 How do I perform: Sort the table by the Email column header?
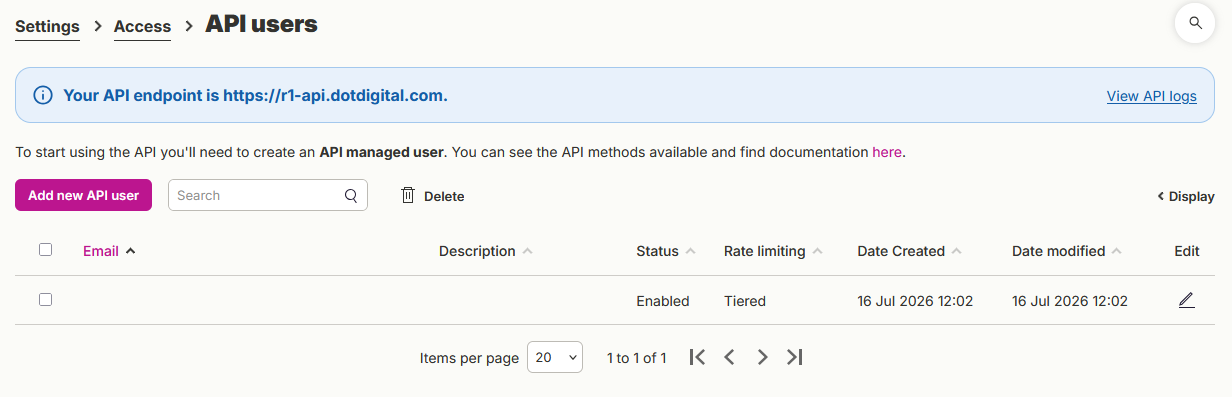tap(101, 251)
